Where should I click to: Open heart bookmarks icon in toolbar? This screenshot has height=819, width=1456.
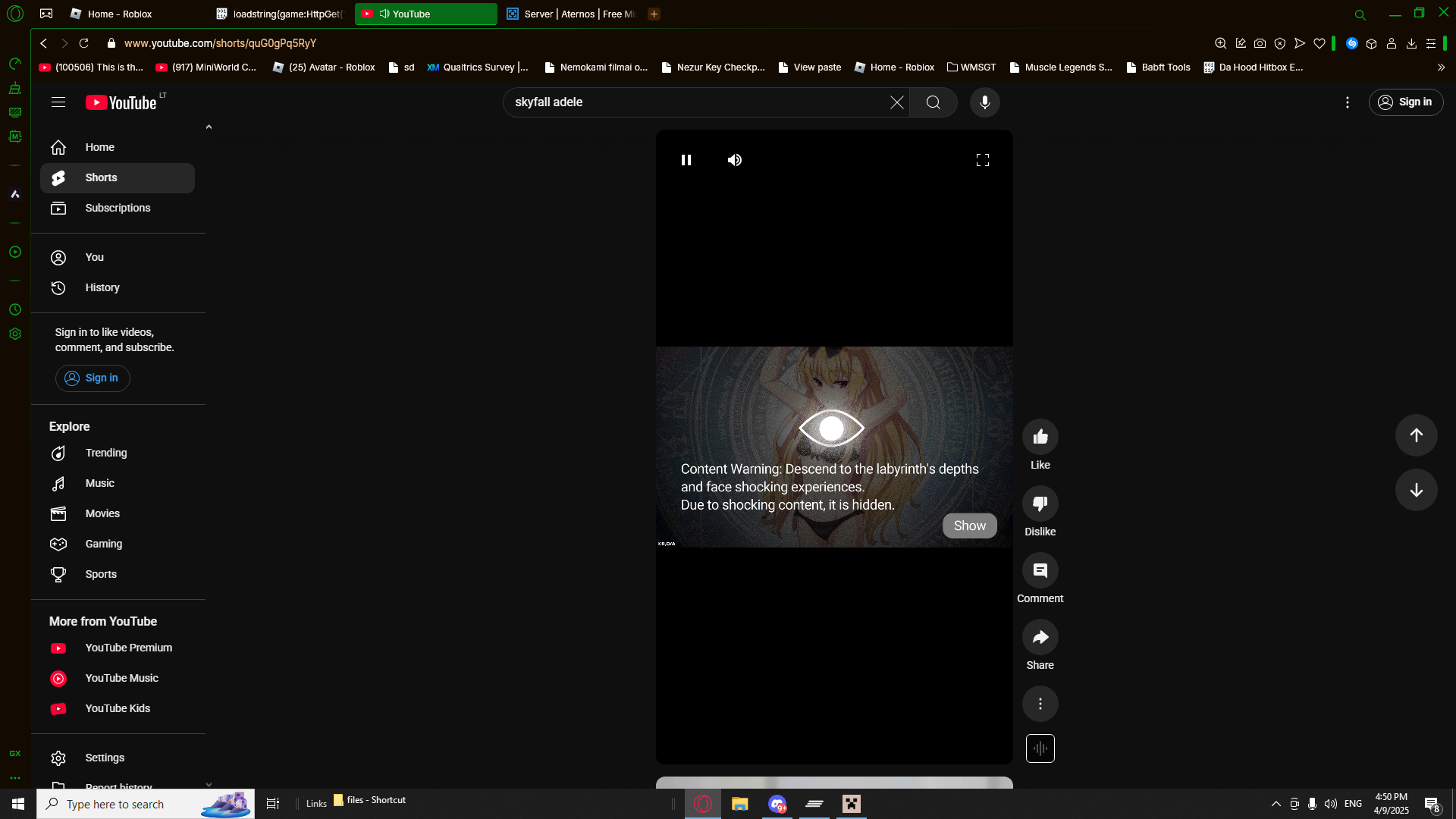1319,44
